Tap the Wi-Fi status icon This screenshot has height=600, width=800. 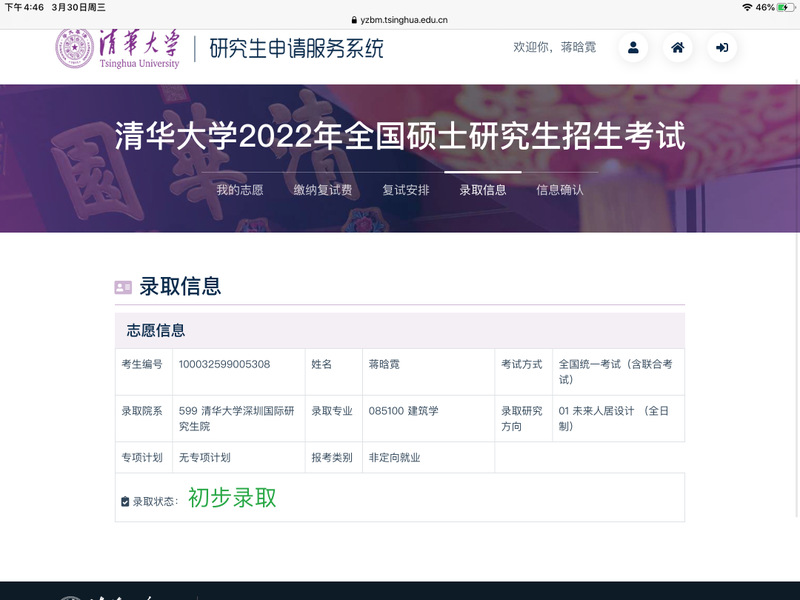pos(747,7)
